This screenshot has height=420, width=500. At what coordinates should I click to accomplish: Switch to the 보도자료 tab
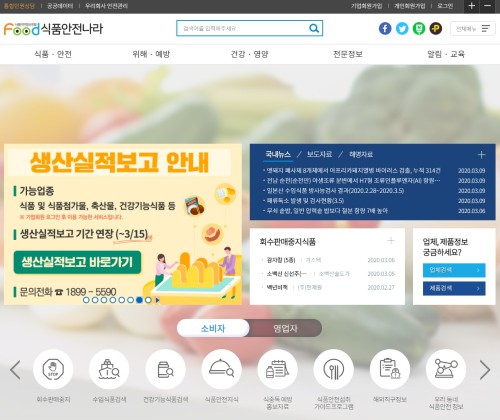(319, 154)
